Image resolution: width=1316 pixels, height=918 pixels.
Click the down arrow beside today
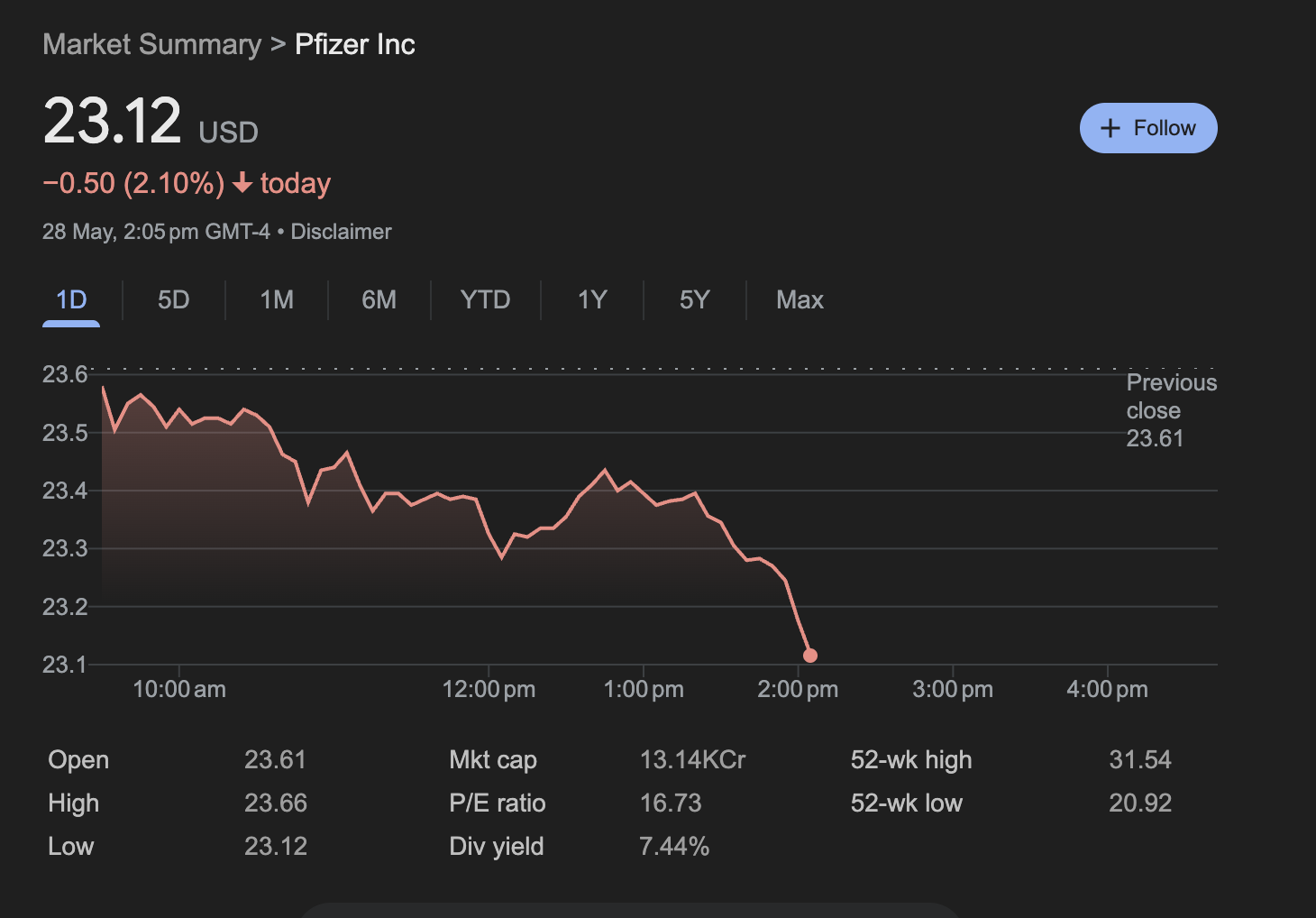242,183
